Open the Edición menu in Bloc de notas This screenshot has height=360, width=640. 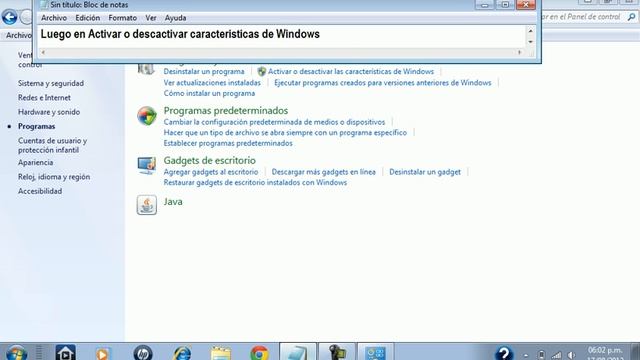click(x=87, y=18)
